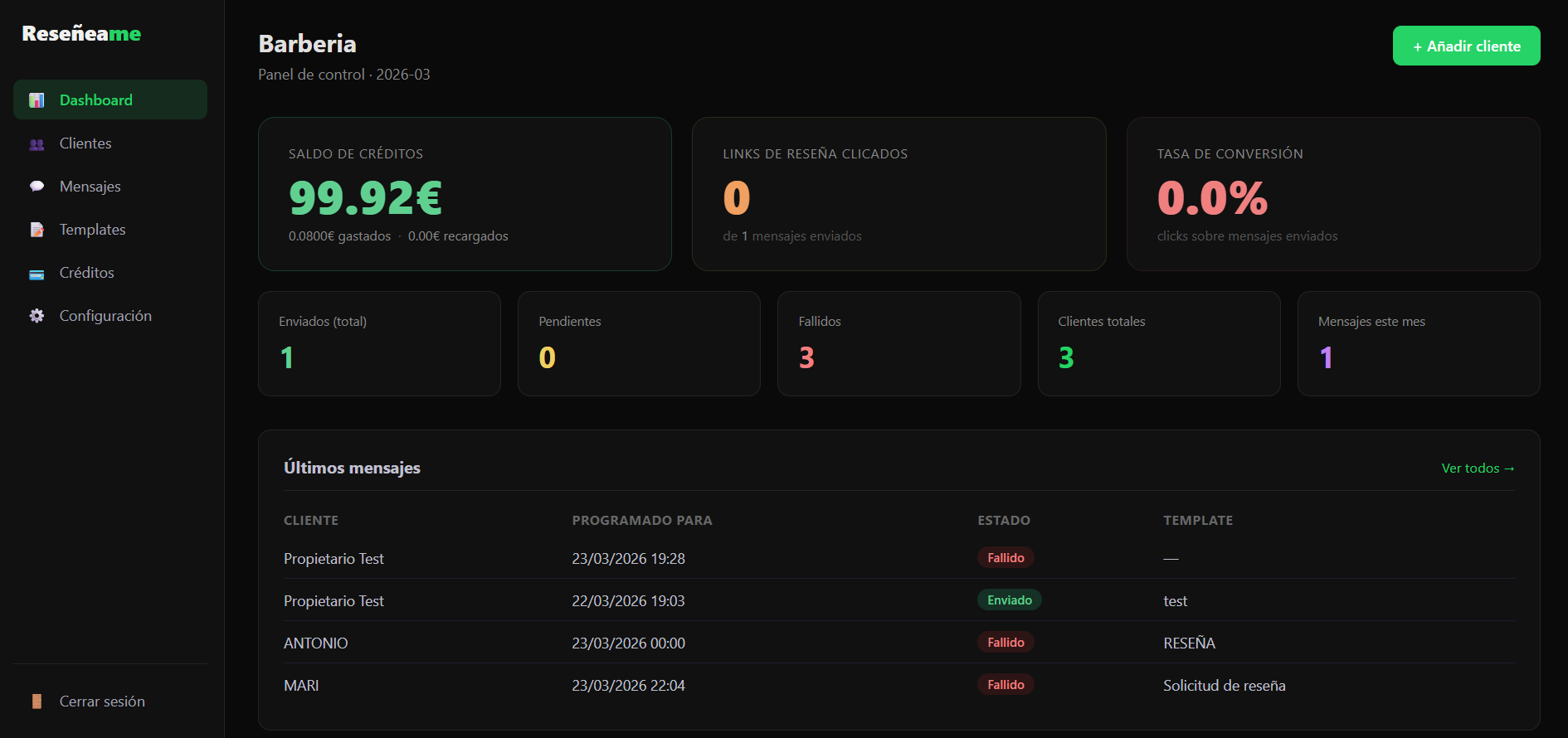Click the date 23/03/2026 19:28

click(x=628, y=559)
